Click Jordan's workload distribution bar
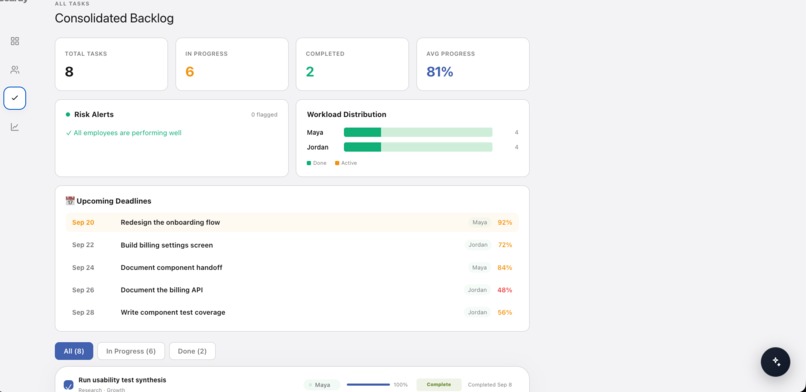This screenshot has width=806, height=392. [x=418, y=147]
